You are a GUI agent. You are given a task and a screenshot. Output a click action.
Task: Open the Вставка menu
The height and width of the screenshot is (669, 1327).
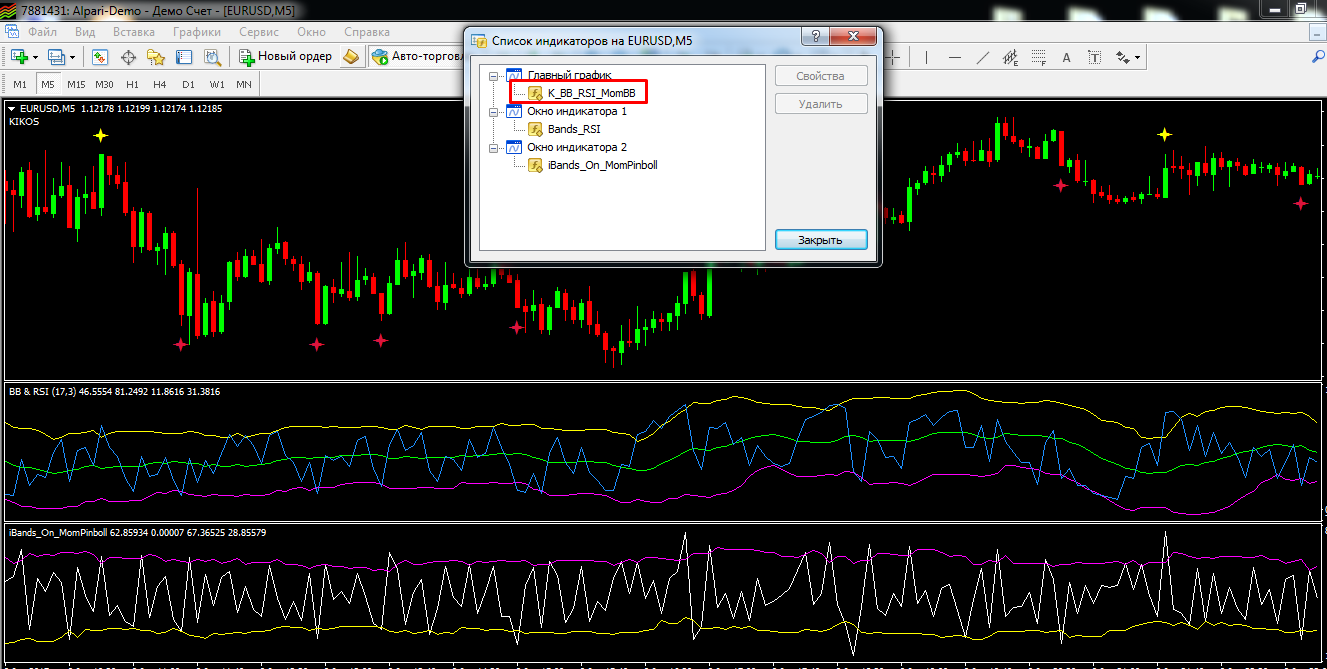click(x=134, y=31)
